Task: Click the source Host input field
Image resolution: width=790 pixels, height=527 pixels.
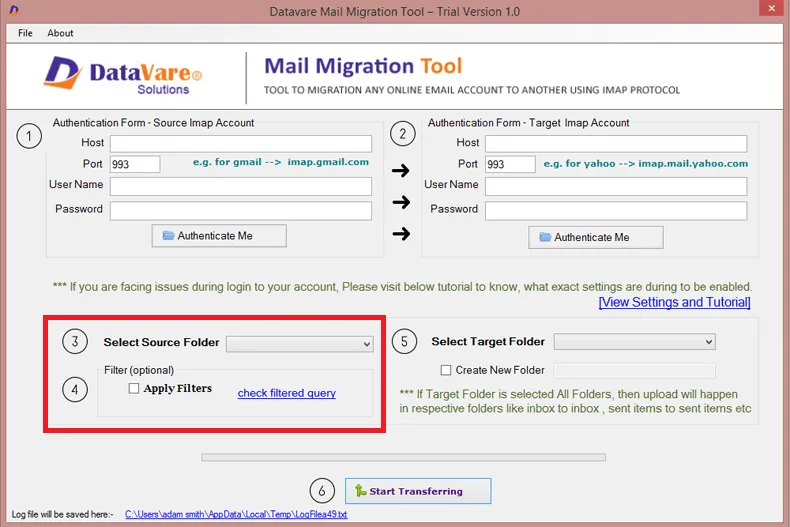Action: coord(241,144)
